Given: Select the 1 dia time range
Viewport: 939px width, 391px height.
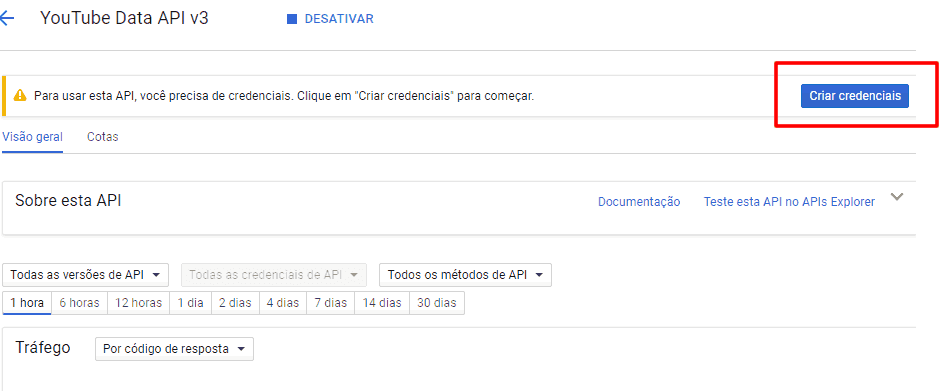Looking at the screenshot, I should point(190,303).
